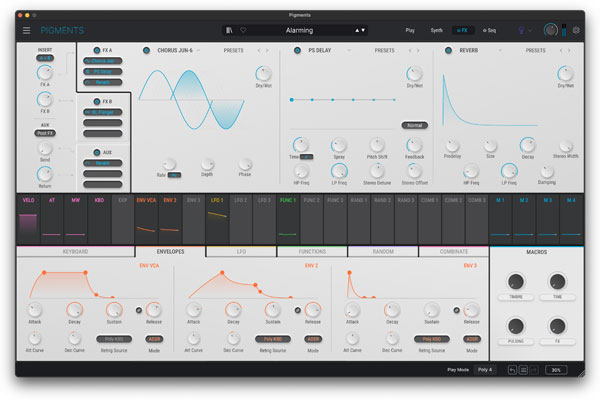This screenshot has width=600, height=400.
Task: Open the settings gear icon
Action: [x=576, y=30]
